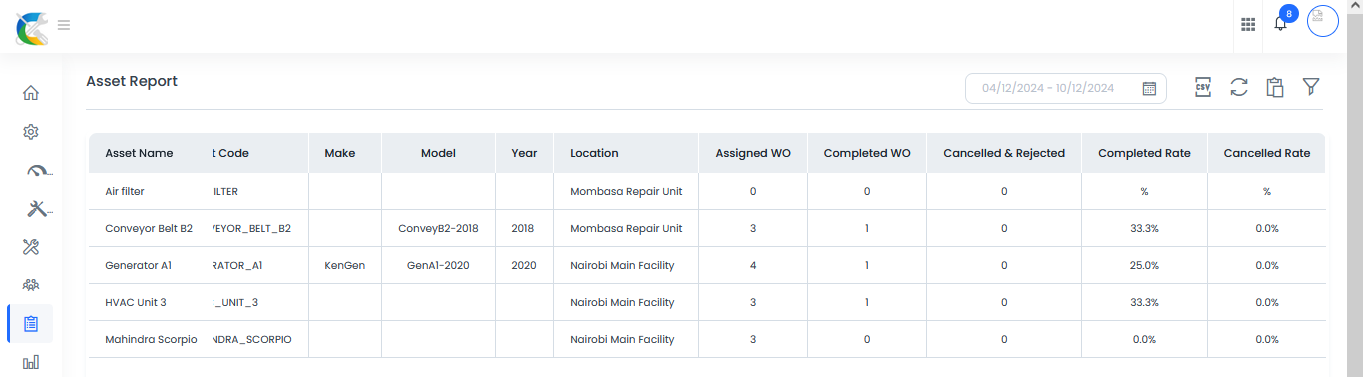Image resolution: width=1363 pixels, height=377 pixels.
Task: Select the active clipboard reports item
Action: tap(31, 324)
